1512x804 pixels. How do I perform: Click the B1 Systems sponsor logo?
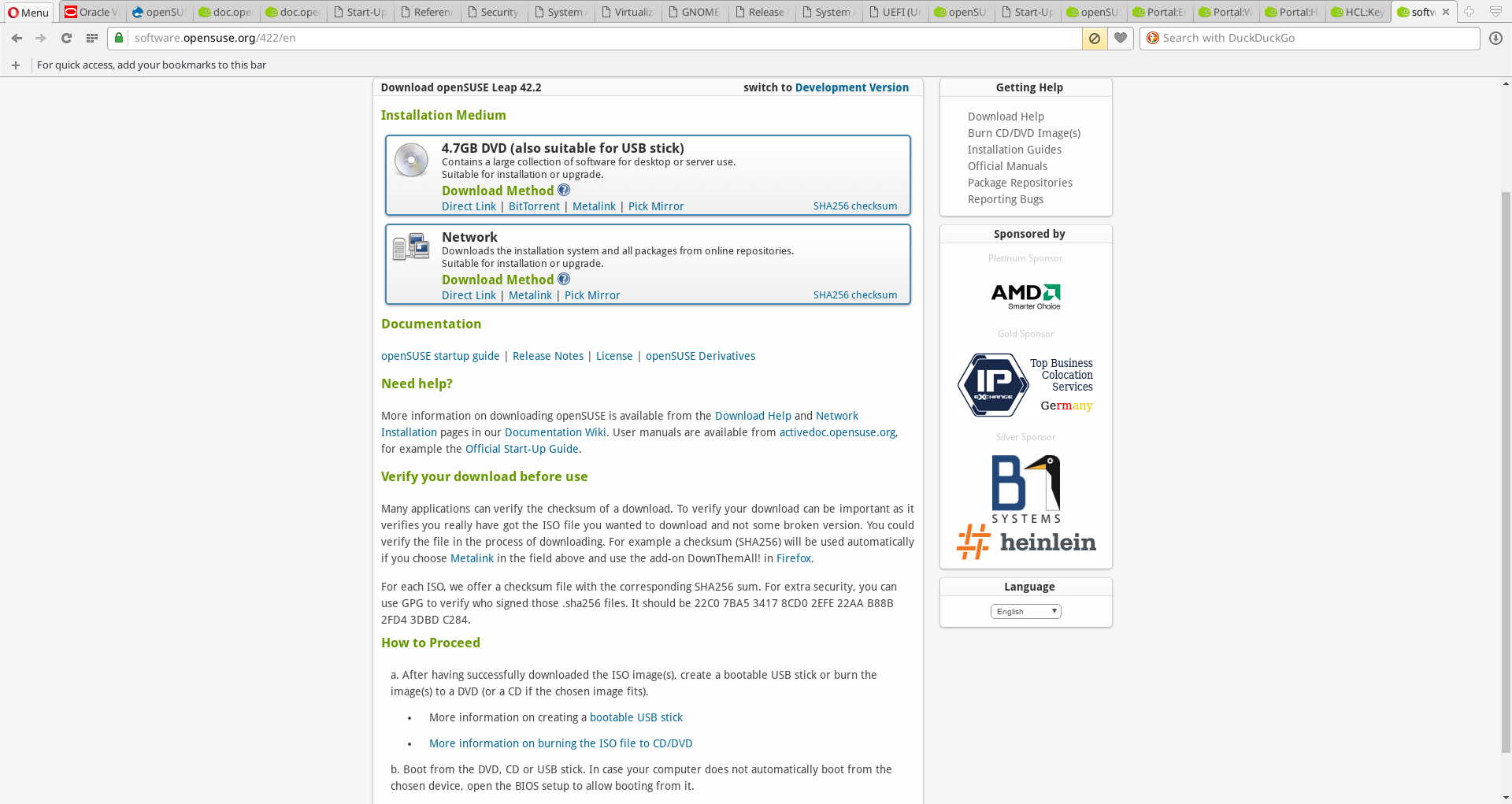1026,488
